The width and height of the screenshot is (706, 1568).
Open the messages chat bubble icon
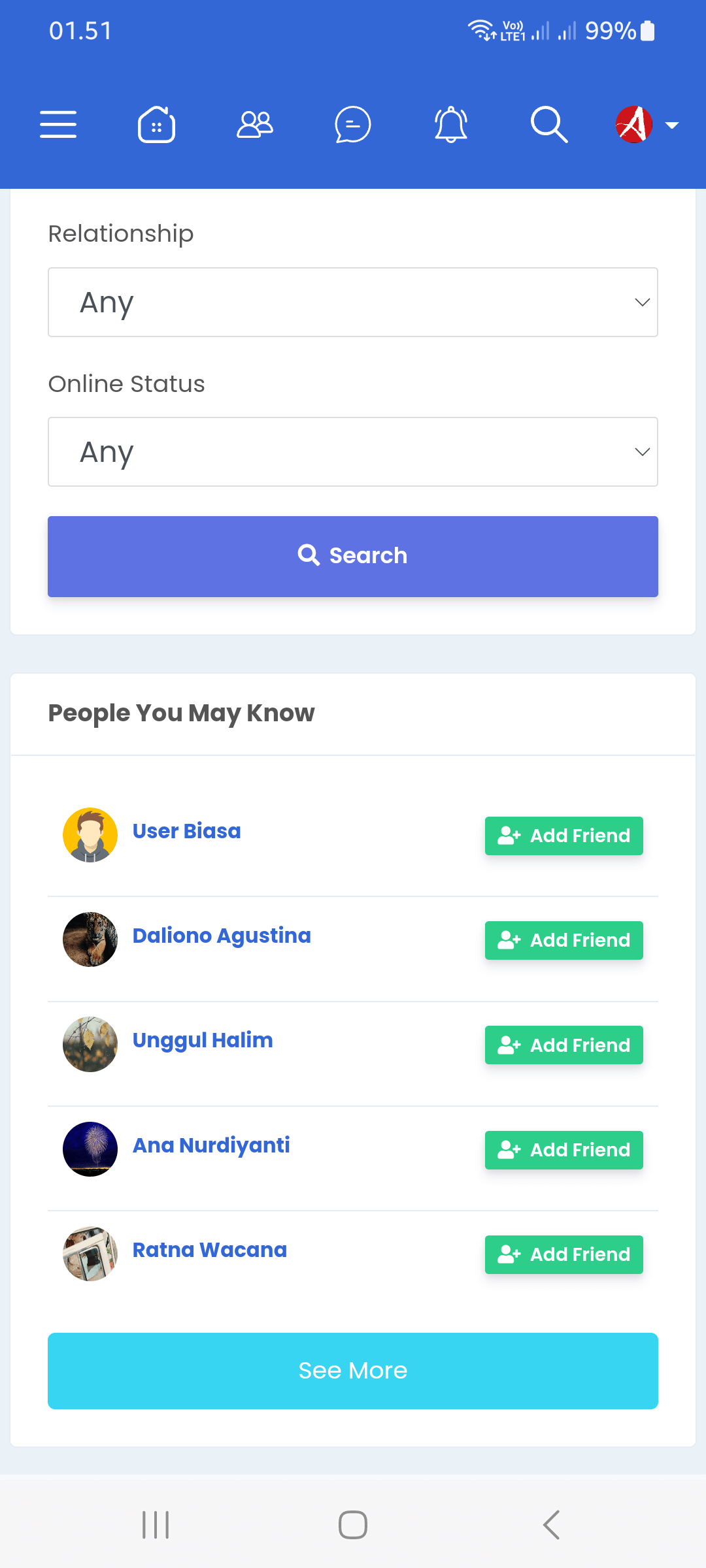353,124
